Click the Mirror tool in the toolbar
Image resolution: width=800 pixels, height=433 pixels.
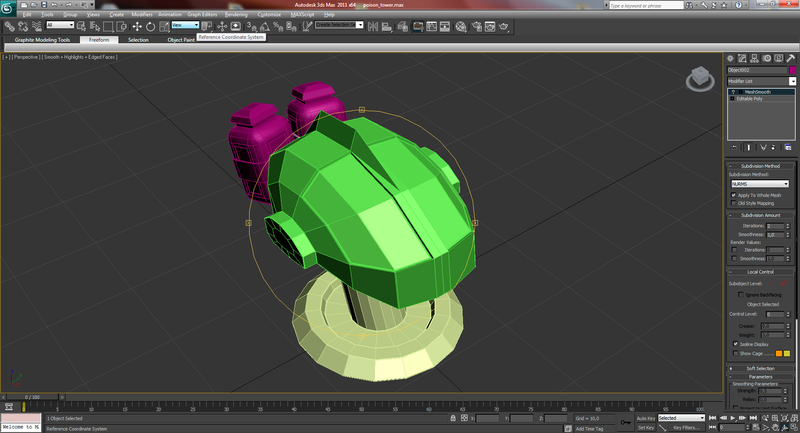tap(373, 27)
